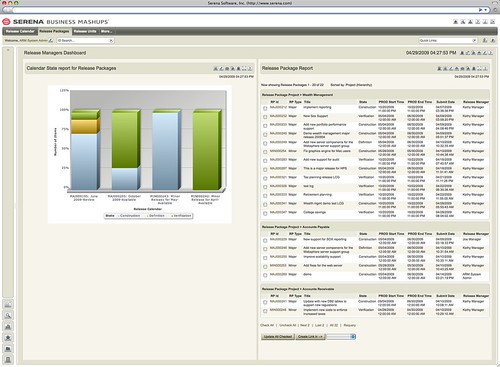Click leftmost icon in Release Package Report header
The width and height of the screenshot is (500, 367).
click(x=439, y=68)
